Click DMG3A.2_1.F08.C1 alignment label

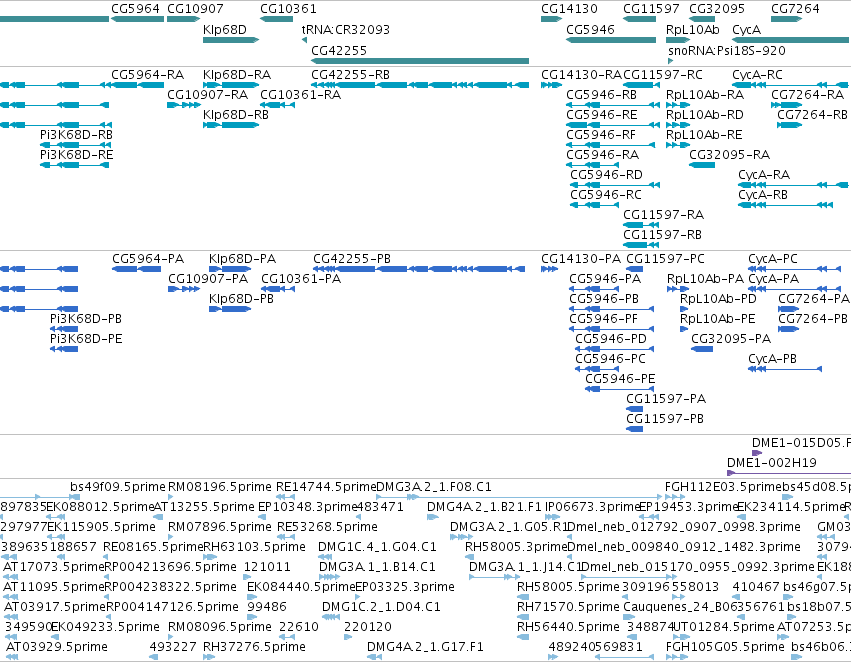(434, 487)
